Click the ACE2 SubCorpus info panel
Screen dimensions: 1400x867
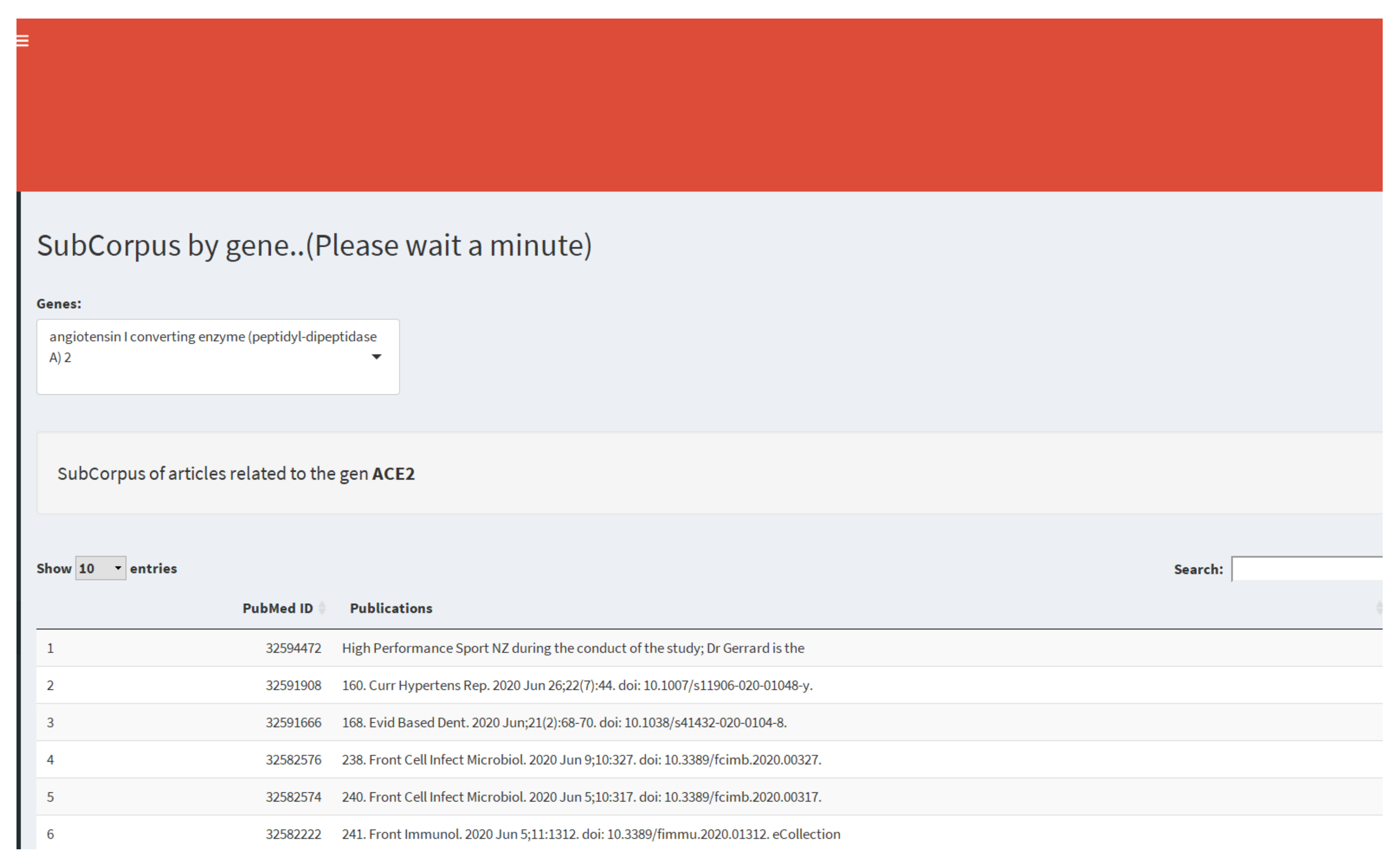point(708,473)
